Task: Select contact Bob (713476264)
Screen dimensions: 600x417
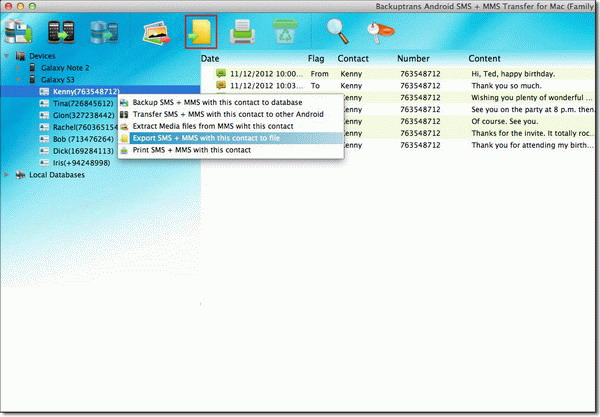Action: (83, 139)
